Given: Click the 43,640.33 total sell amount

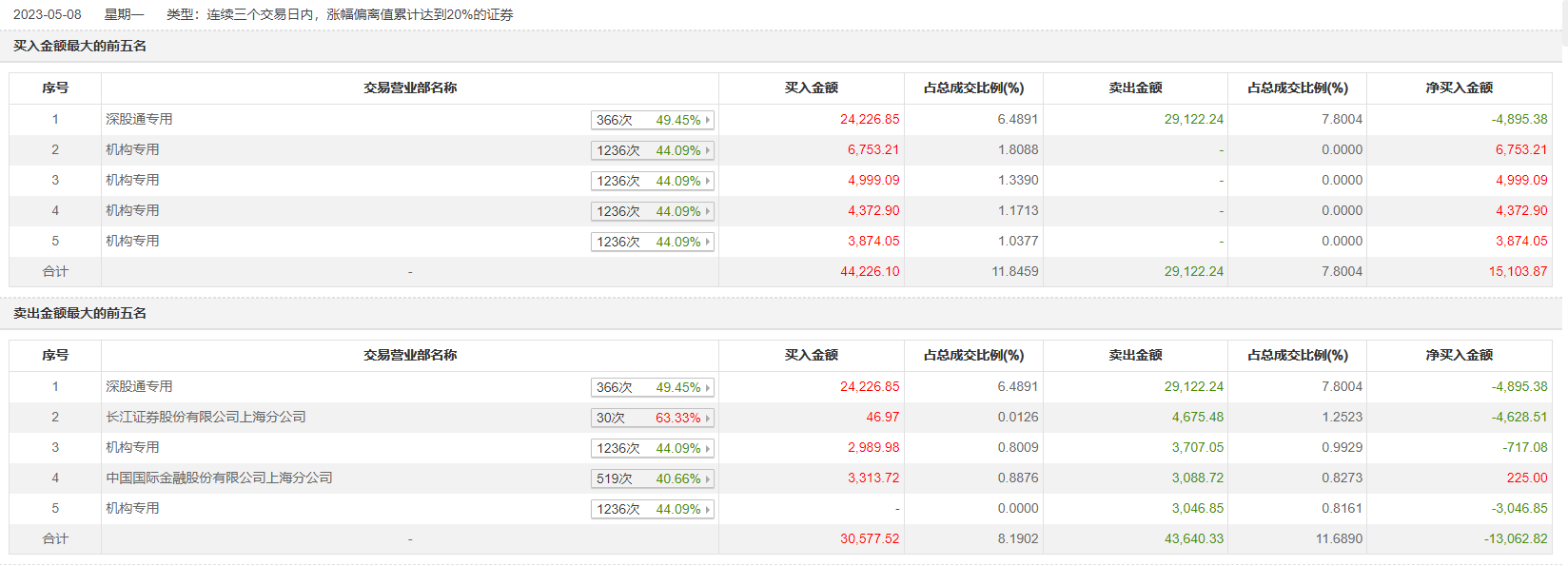Looking at the screenshot, I should click(x=1193, y=538).
